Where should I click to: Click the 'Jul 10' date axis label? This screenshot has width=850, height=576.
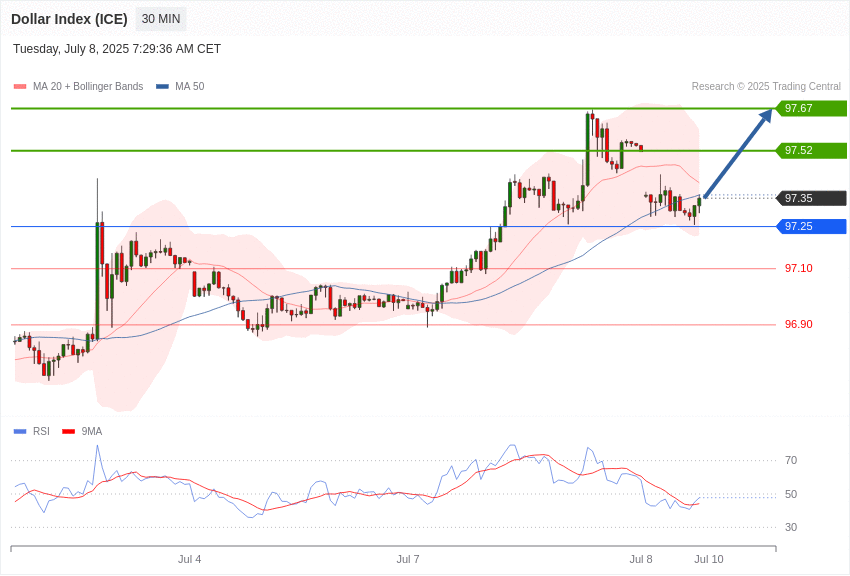point(709,559)
